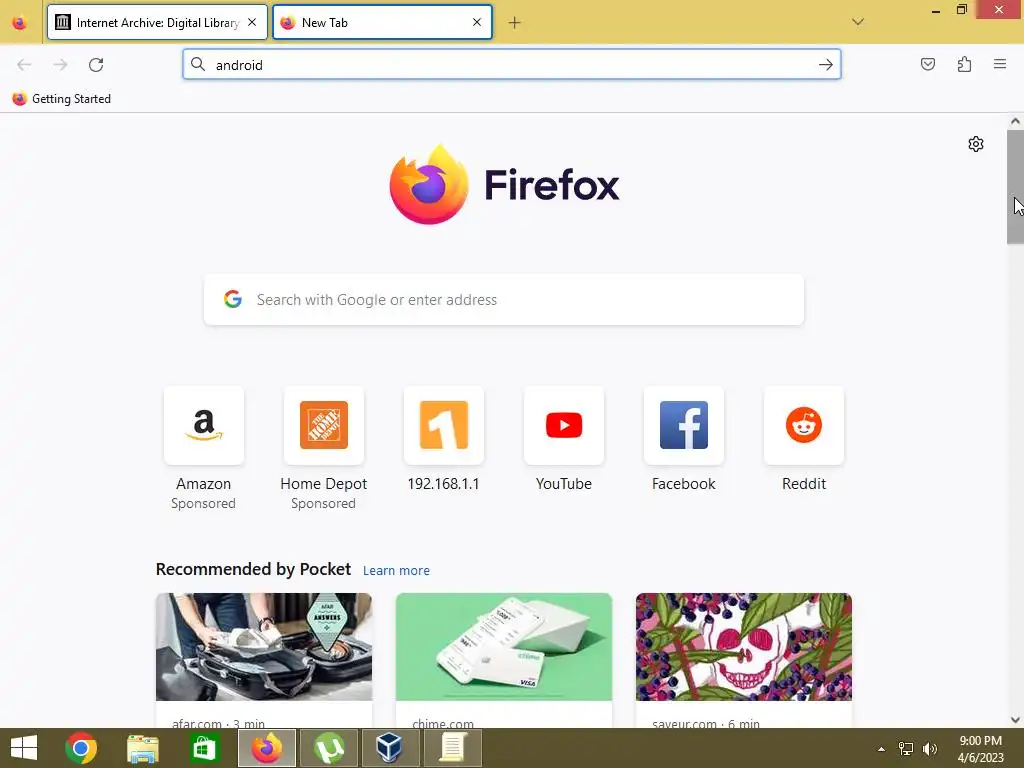Open chime.com Pocket story thumbnail
The height and width of the screenshot is (768, 1024).
tap(504, 647)
